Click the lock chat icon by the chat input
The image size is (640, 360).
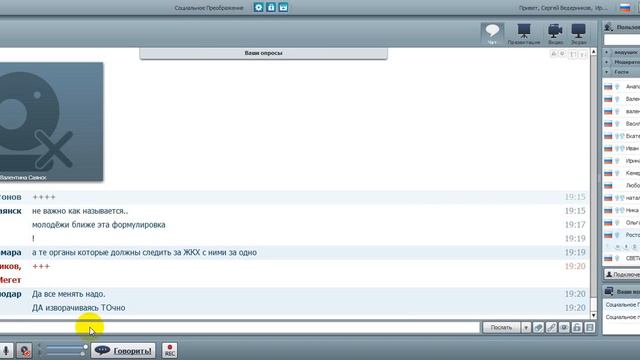577,327
